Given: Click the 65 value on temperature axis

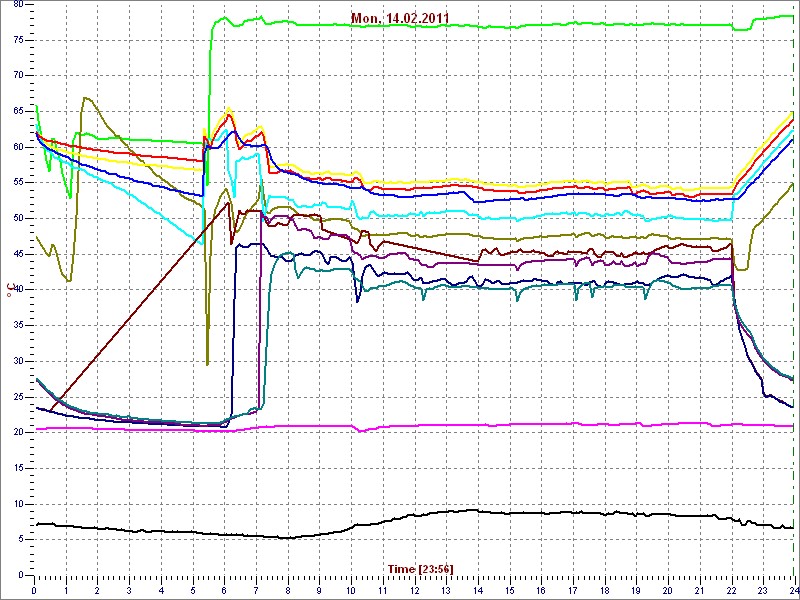Looking at the screenshot, I should tap(16, 111).
